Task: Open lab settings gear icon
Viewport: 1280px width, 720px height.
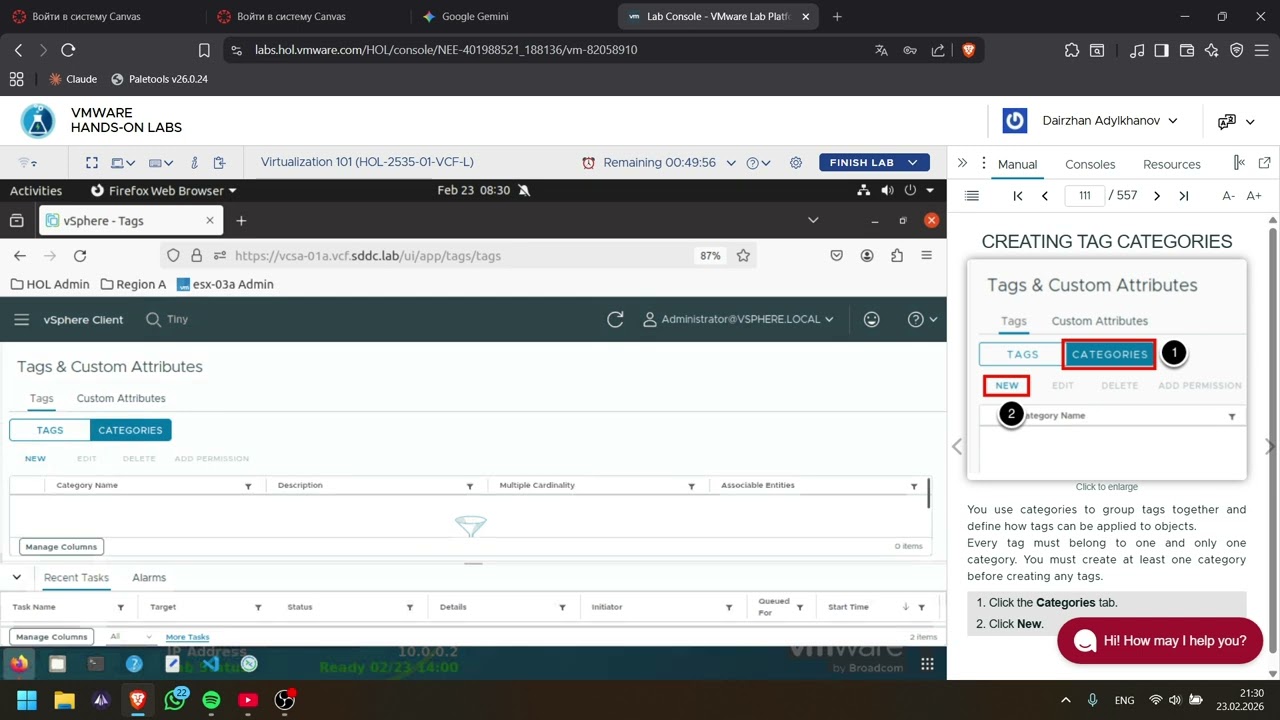Action: 796,162
